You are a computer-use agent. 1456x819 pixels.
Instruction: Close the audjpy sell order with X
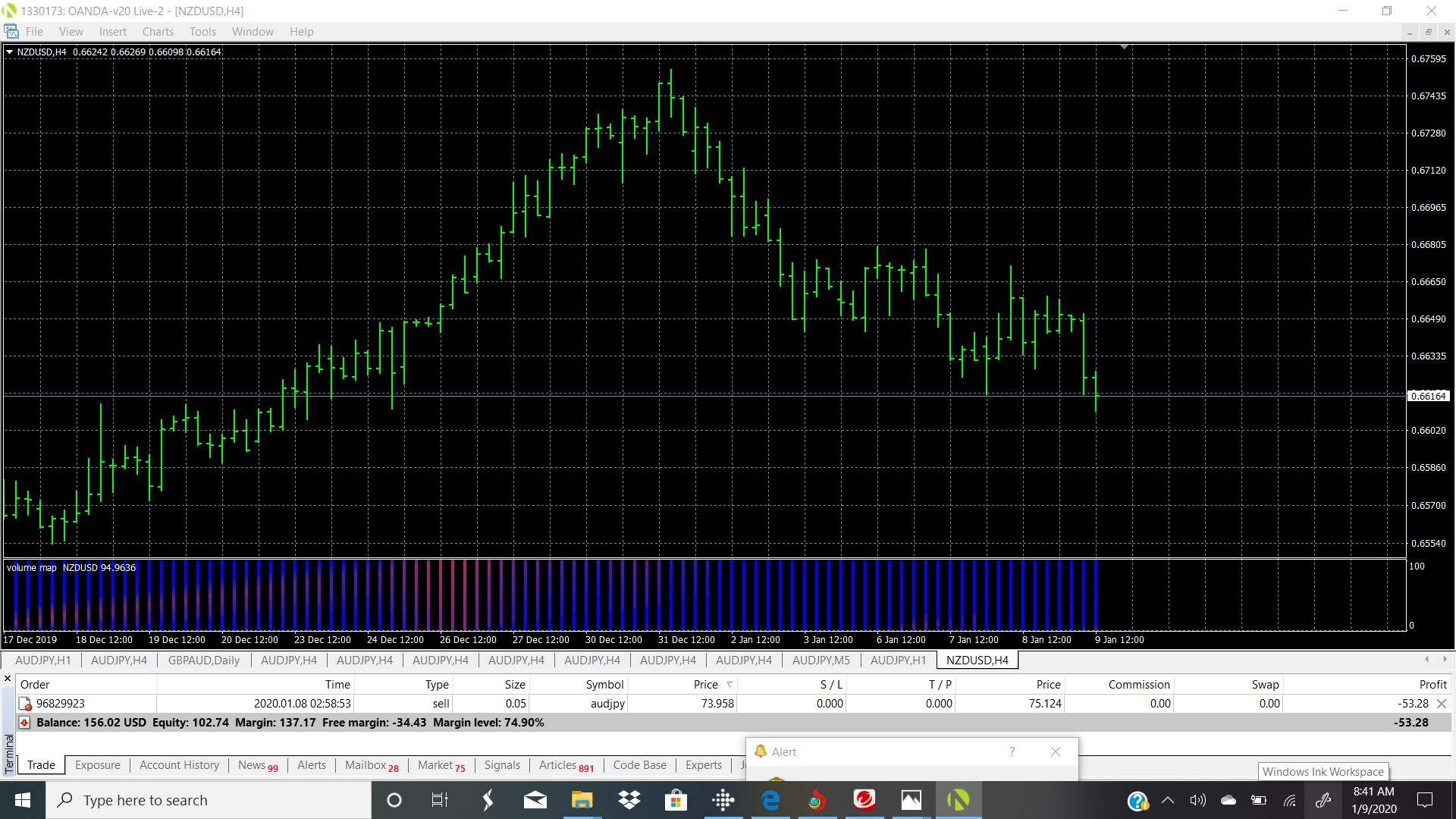(1442, 704)
